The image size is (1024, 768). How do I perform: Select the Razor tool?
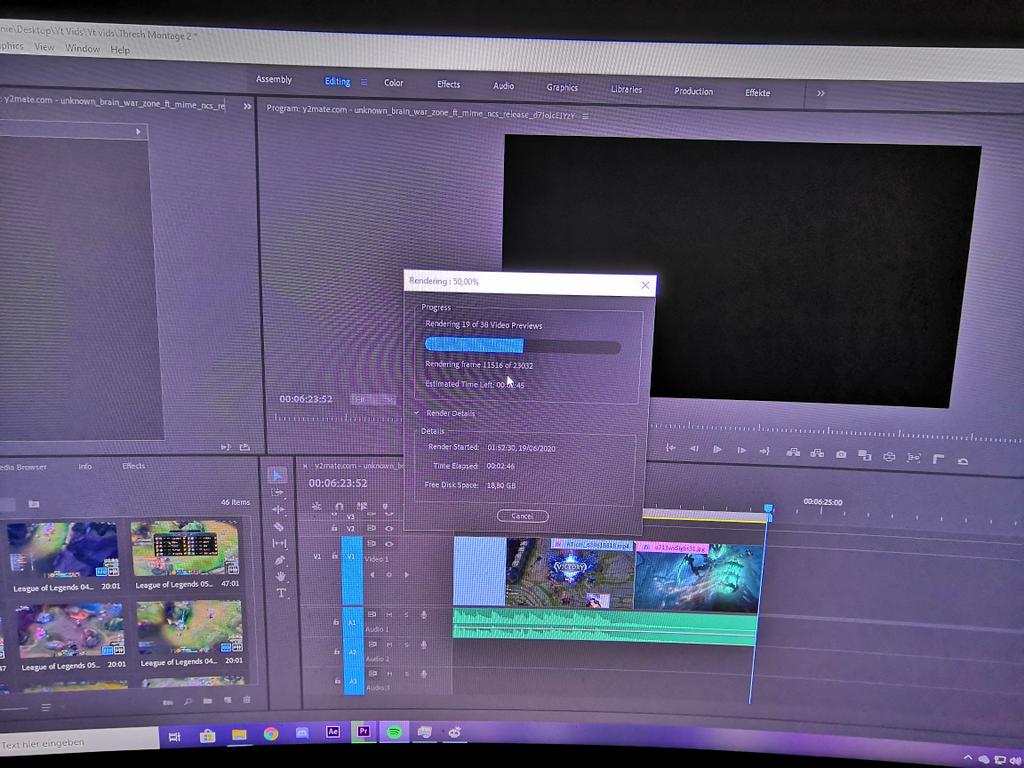(278, 526)
